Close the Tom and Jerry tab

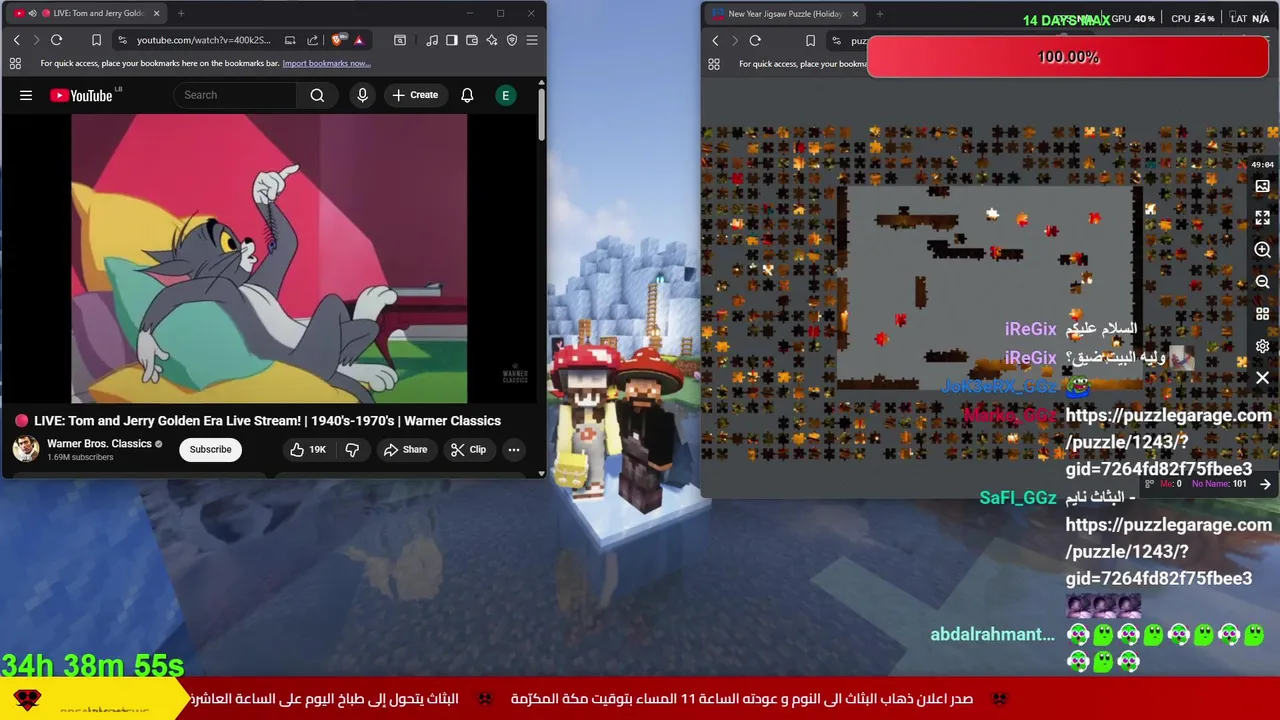coord(156,13)
